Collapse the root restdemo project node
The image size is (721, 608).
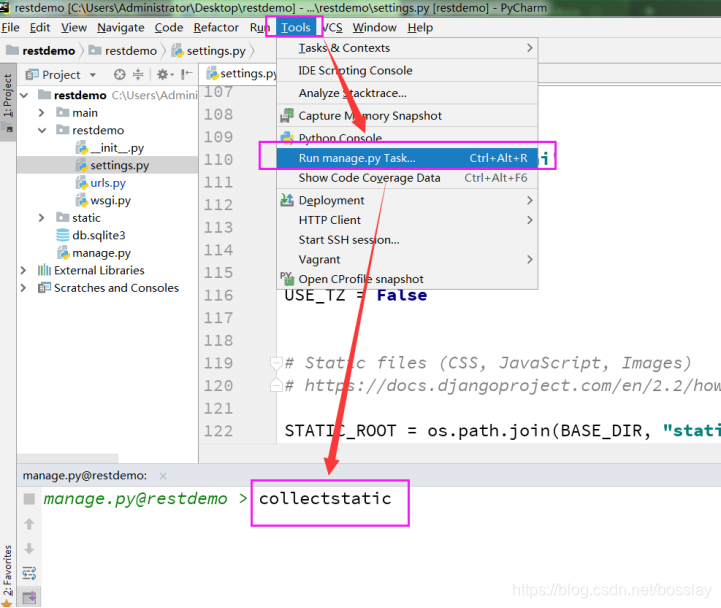point(25,95)
